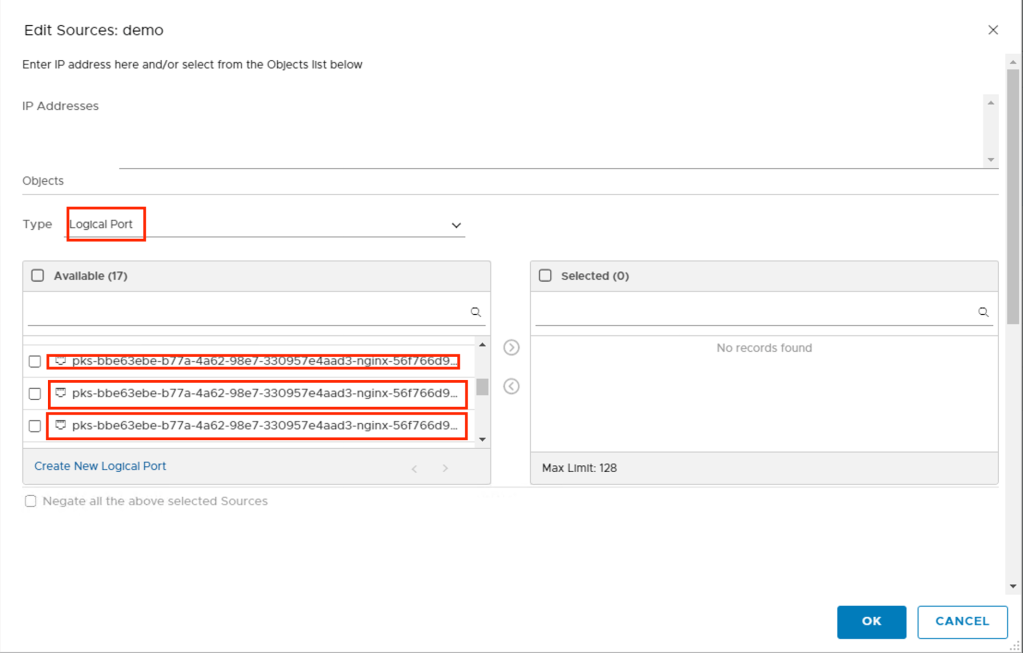Enable Negate all the above selected Sources
The width and height of the screenshot is (1023, 653).
[x=31, y=501]
